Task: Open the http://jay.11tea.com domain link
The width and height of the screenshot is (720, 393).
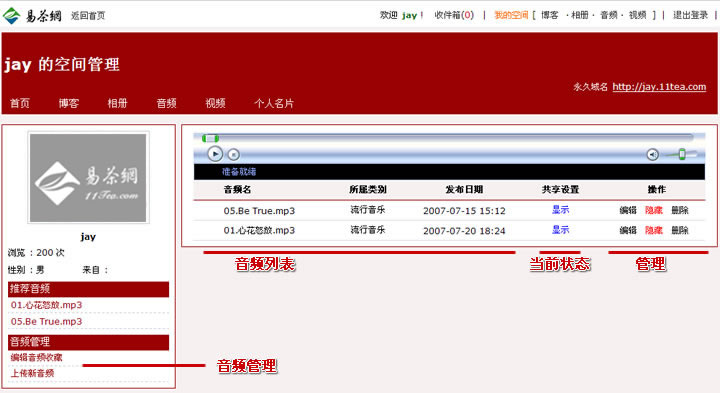Action: pyautogui.click(x=659, y=87)
